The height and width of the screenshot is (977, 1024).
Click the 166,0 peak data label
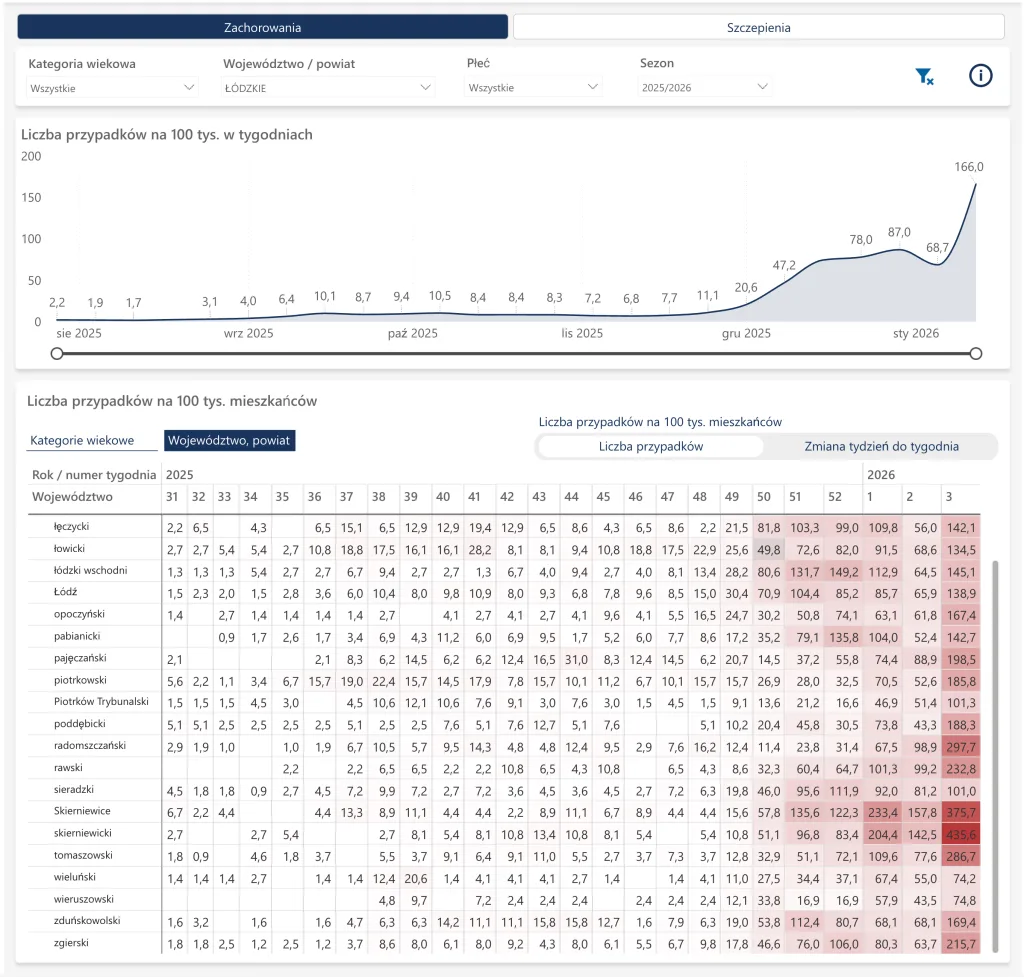[968, 167]
